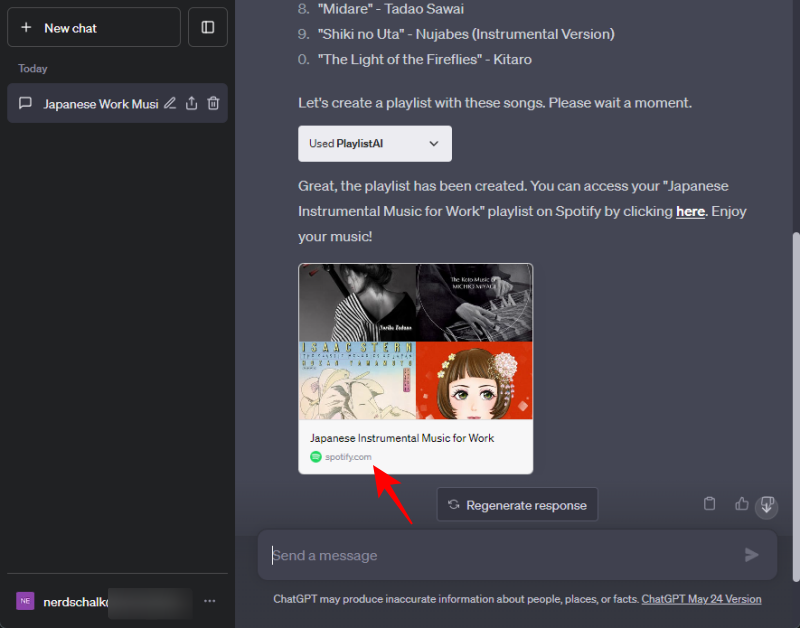Share the chat via the export icon
This screenshot has height=628, width=800.
tap(191, 102)
